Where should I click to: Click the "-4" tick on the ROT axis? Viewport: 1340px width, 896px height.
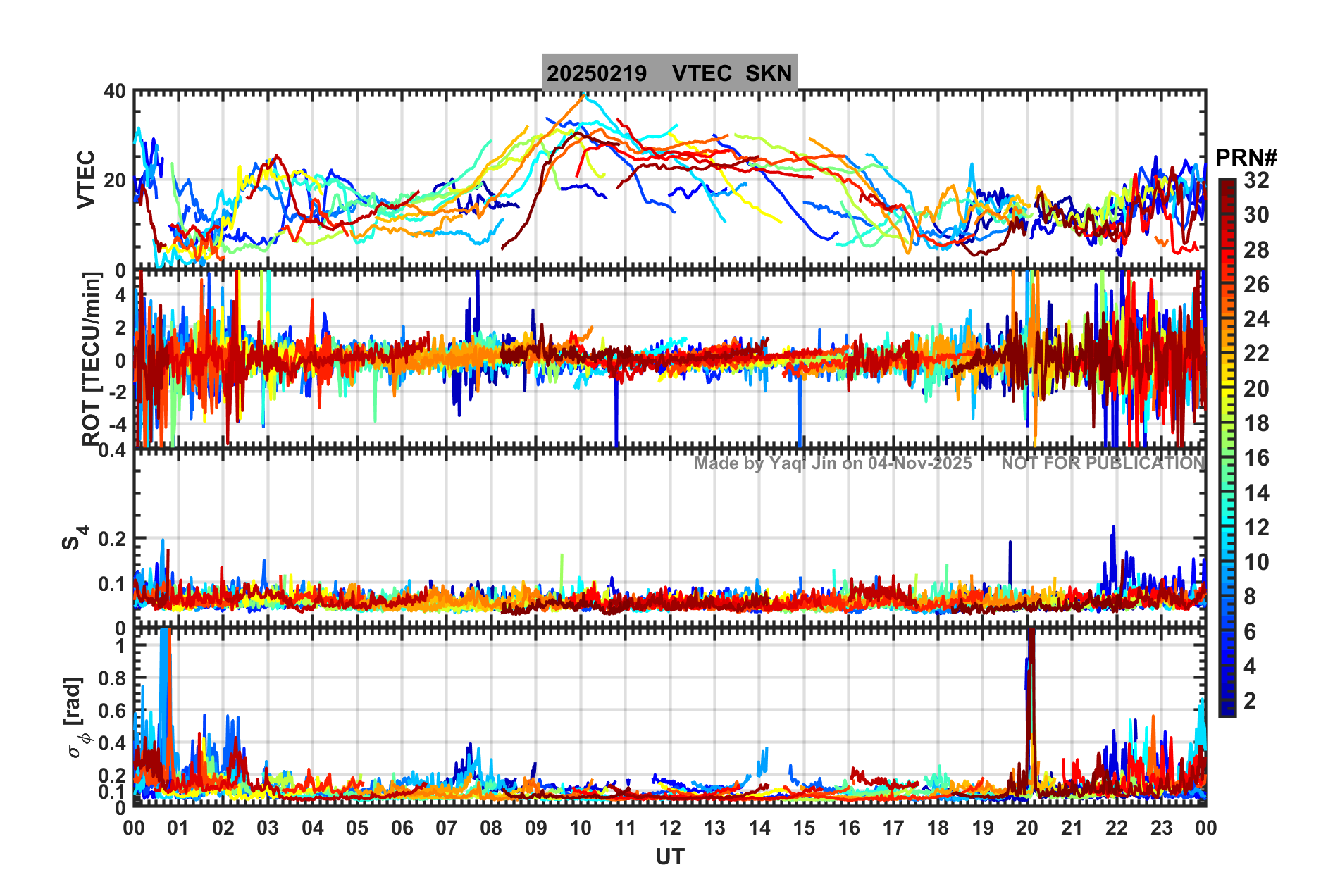[117, 424]
